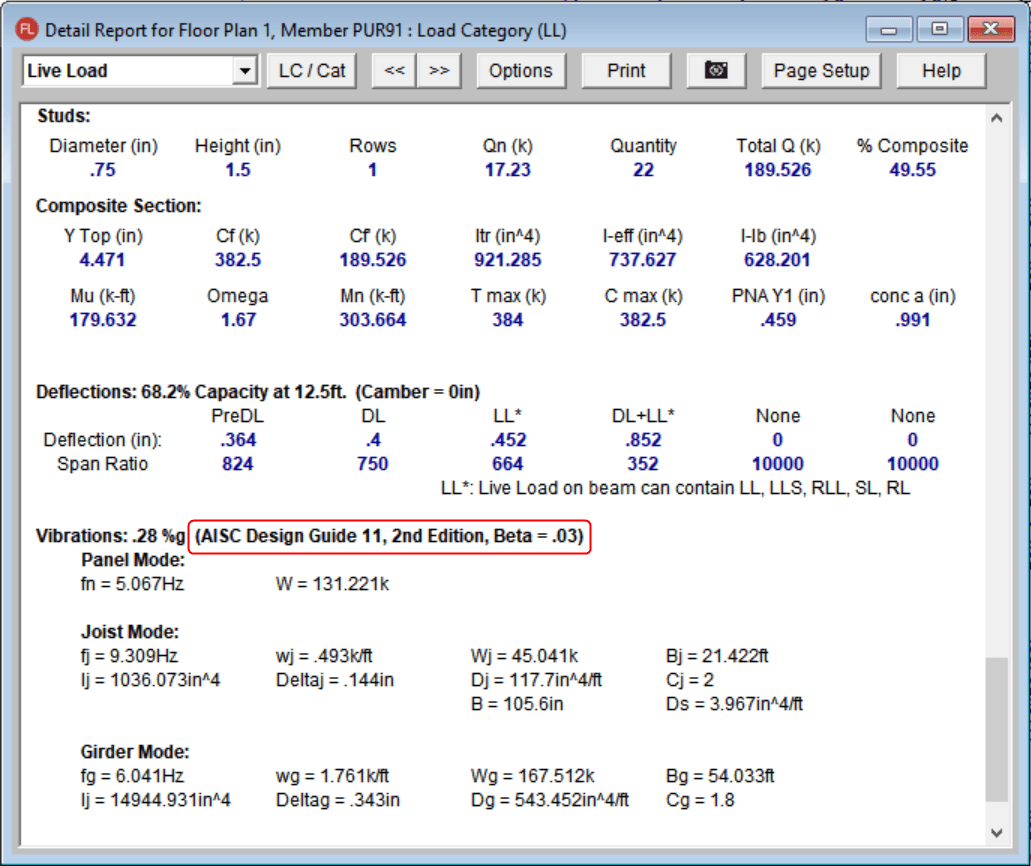Screen dimensions: 1031x866
Task: Go to previous member with << button
Action: (394, 71)
